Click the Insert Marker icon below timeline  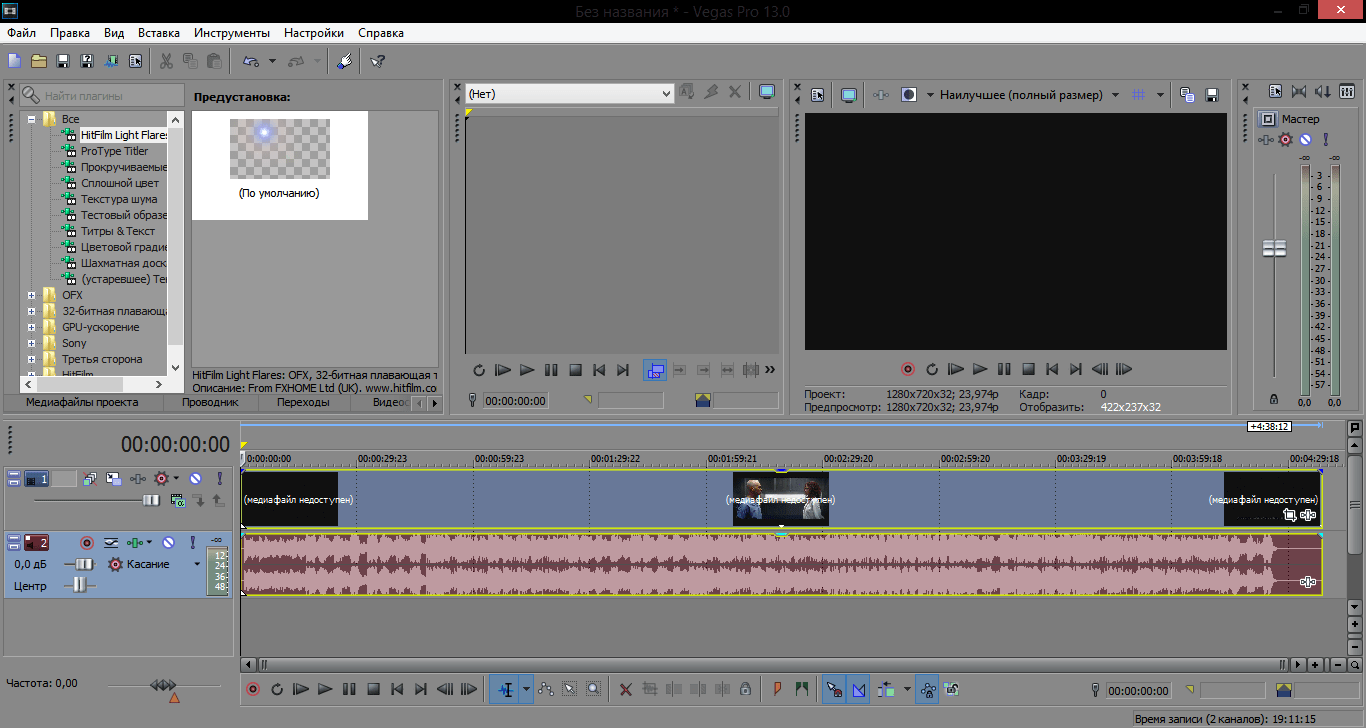[x=777, y=689]
